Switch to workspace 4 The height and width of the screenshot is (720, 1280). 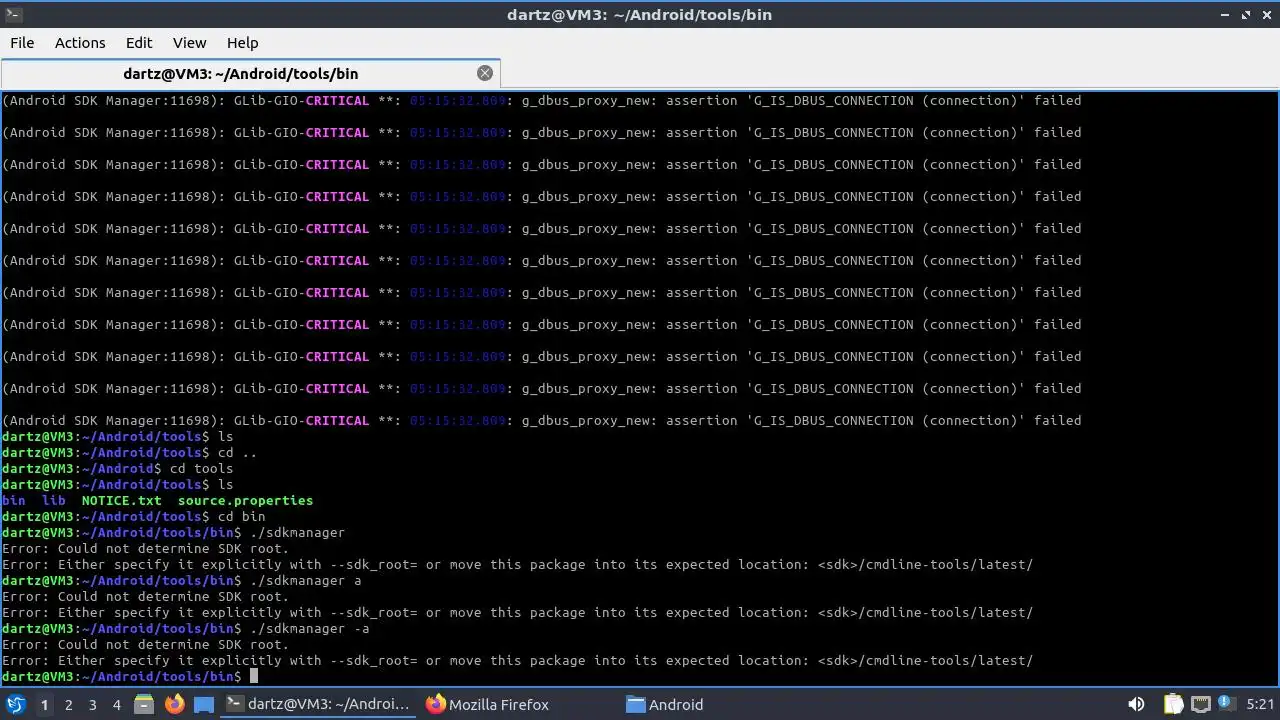(116, 705)
